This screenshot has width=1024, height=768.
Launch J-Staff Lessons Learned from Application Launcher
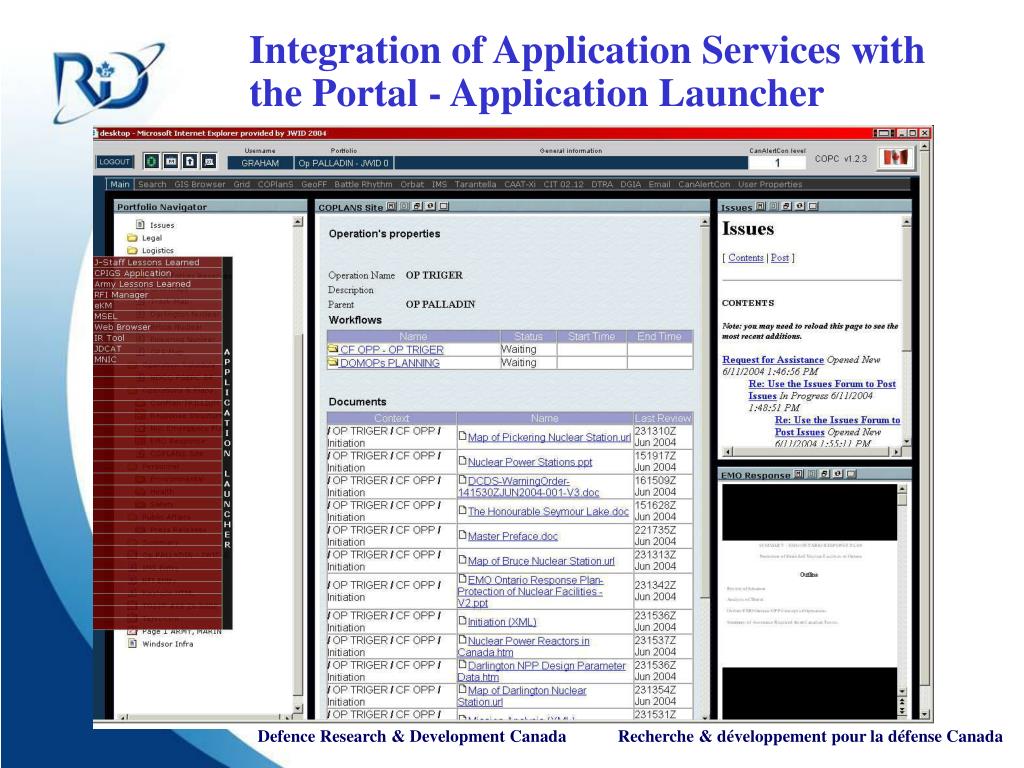click(x=157, y=262)
